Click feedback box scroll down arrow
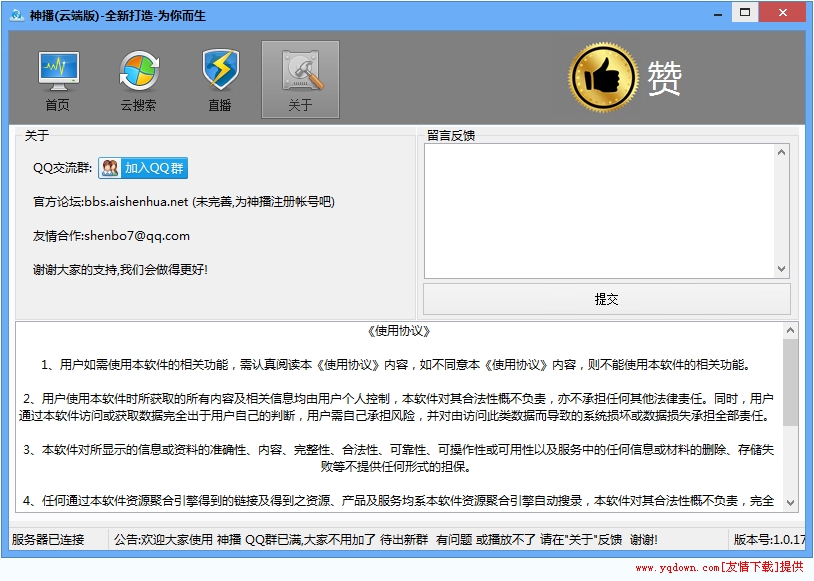This screenshot has width=814, height=581. pyautogui.click(x=781, y=269)
